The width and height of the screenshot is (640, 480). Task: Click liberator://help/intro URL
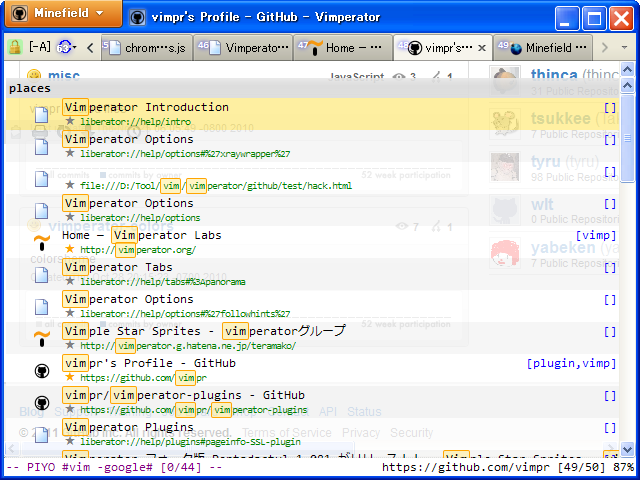pos(136,122)
